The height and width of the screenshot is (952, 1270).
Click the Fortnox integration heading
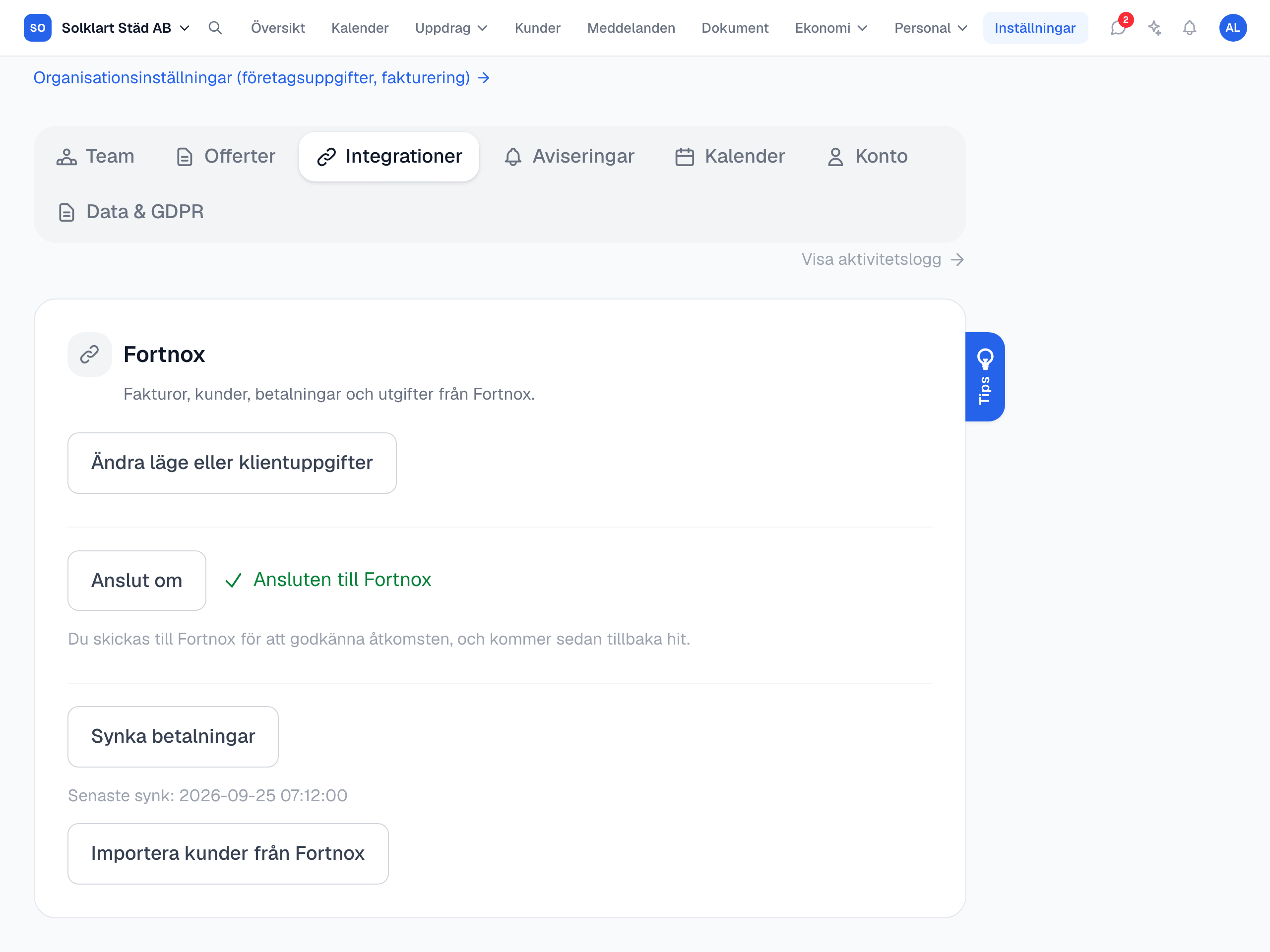coord(164,355)
